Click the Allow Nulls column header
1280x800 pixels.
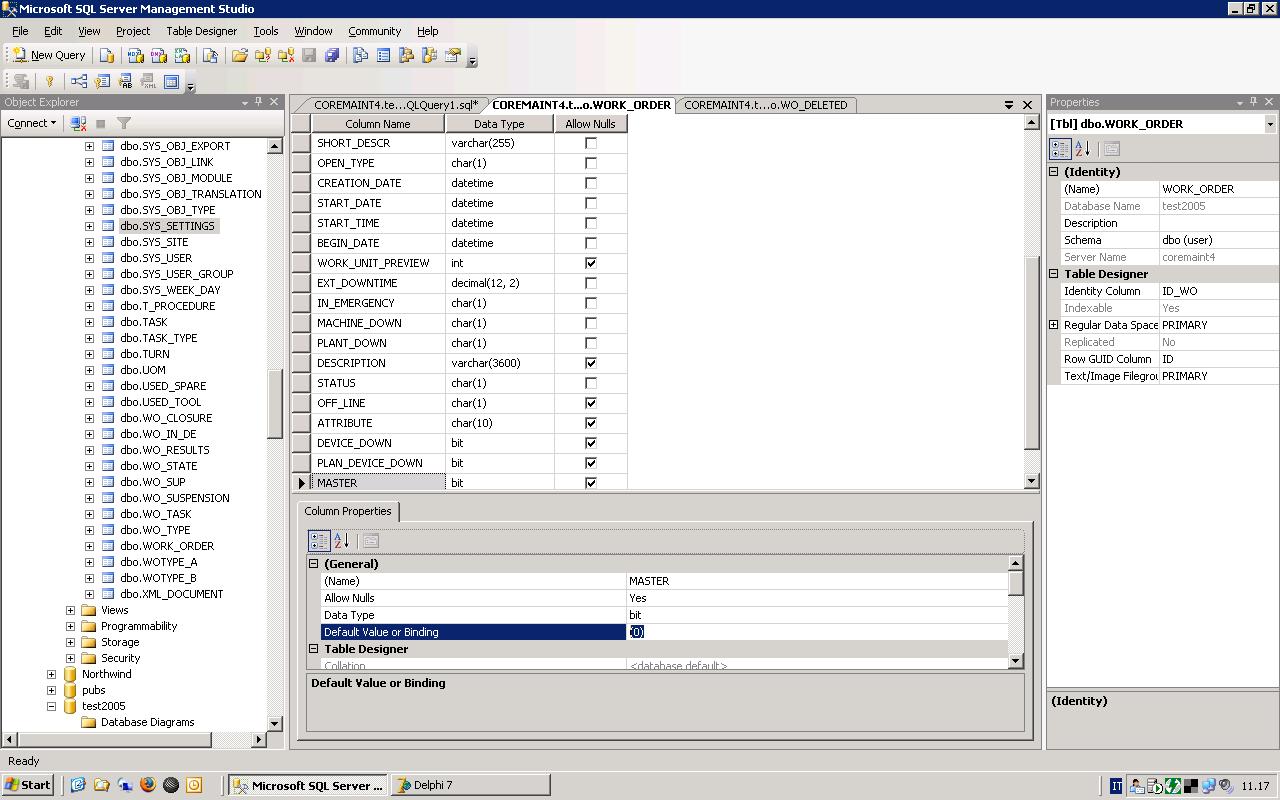(x=591, y=124)
